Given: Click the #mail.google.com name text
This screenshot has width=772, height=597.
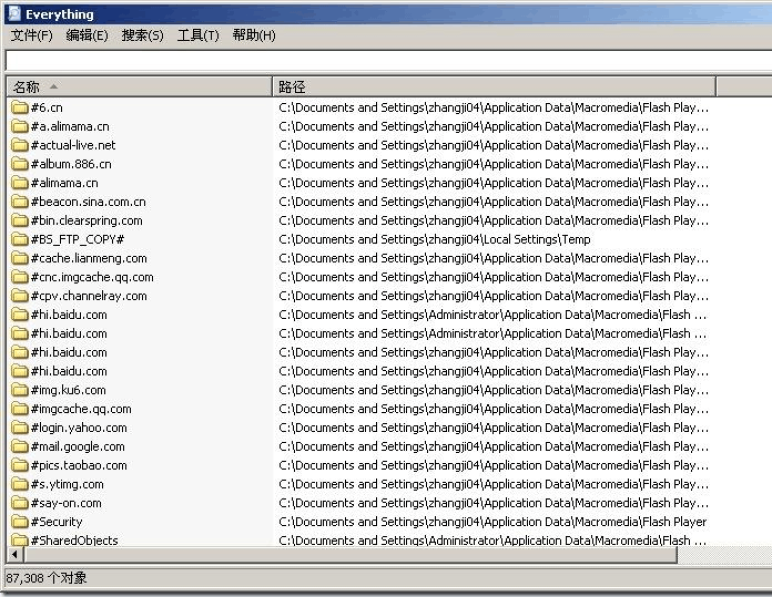Looking at the screenshot, I should pos(78,446).
